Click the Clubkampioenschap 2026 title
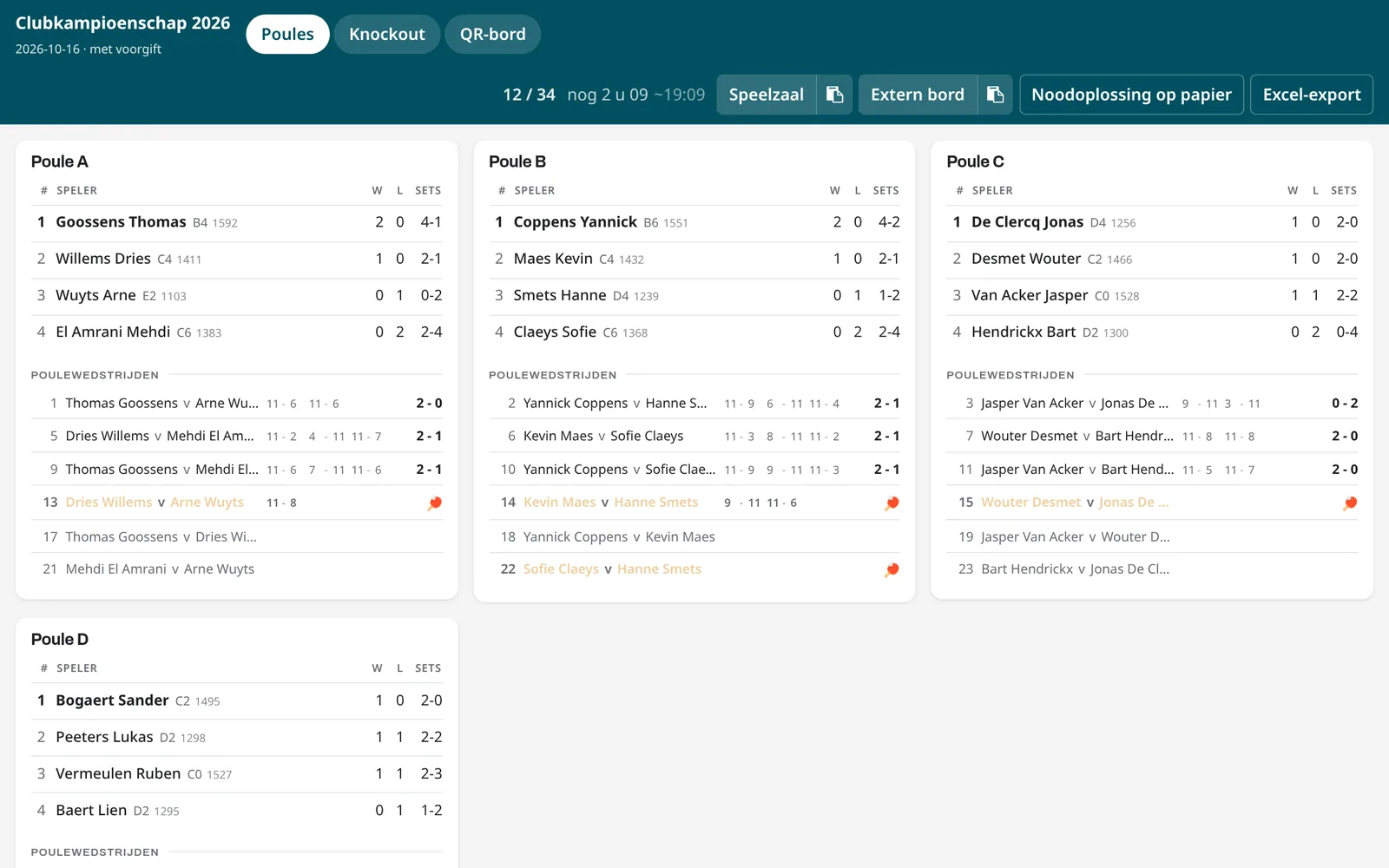This screenshot has width=1389, height=868. (122, 23)
